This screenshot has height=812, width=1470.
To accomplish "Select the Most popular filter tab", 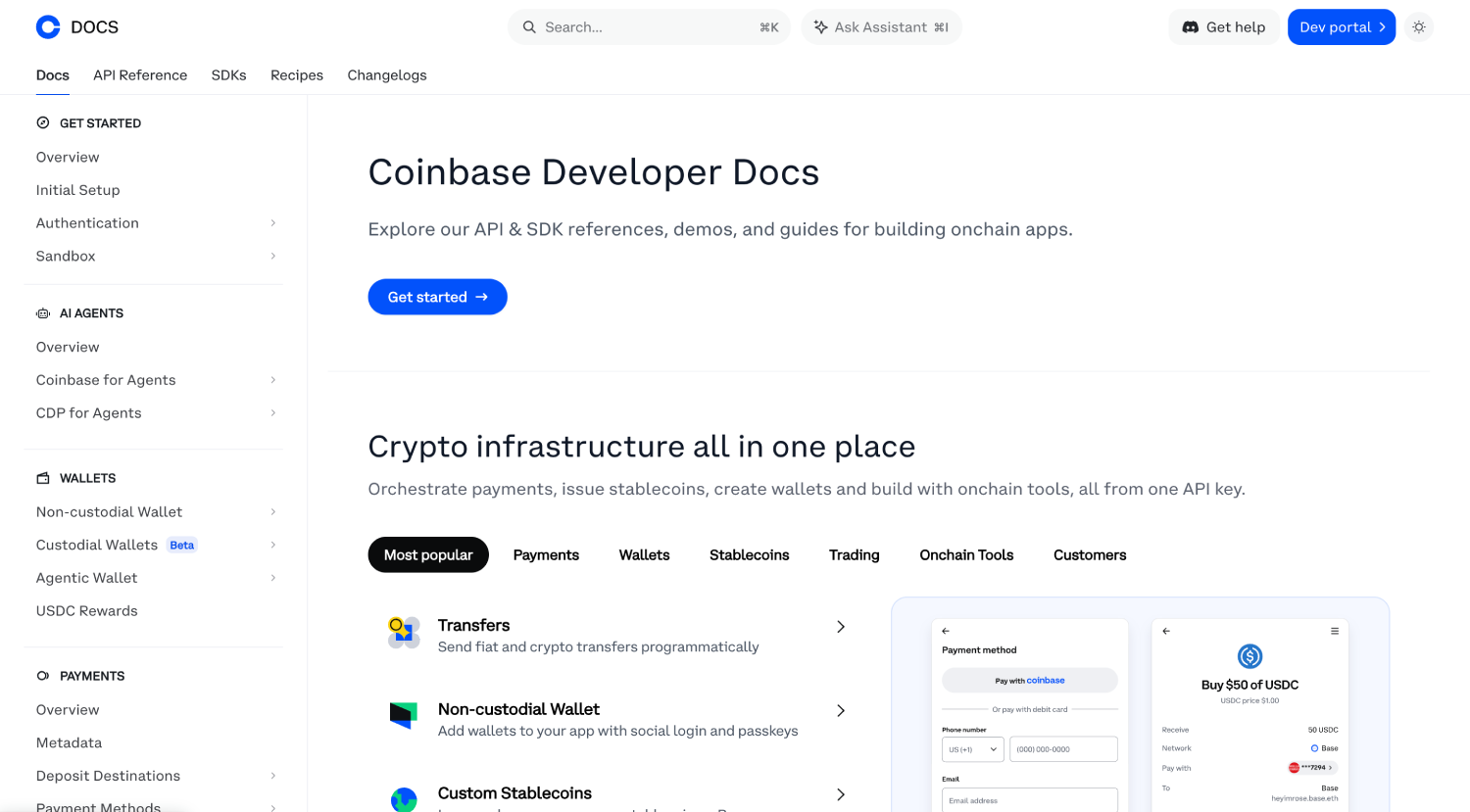I will [x=428, y=554].
